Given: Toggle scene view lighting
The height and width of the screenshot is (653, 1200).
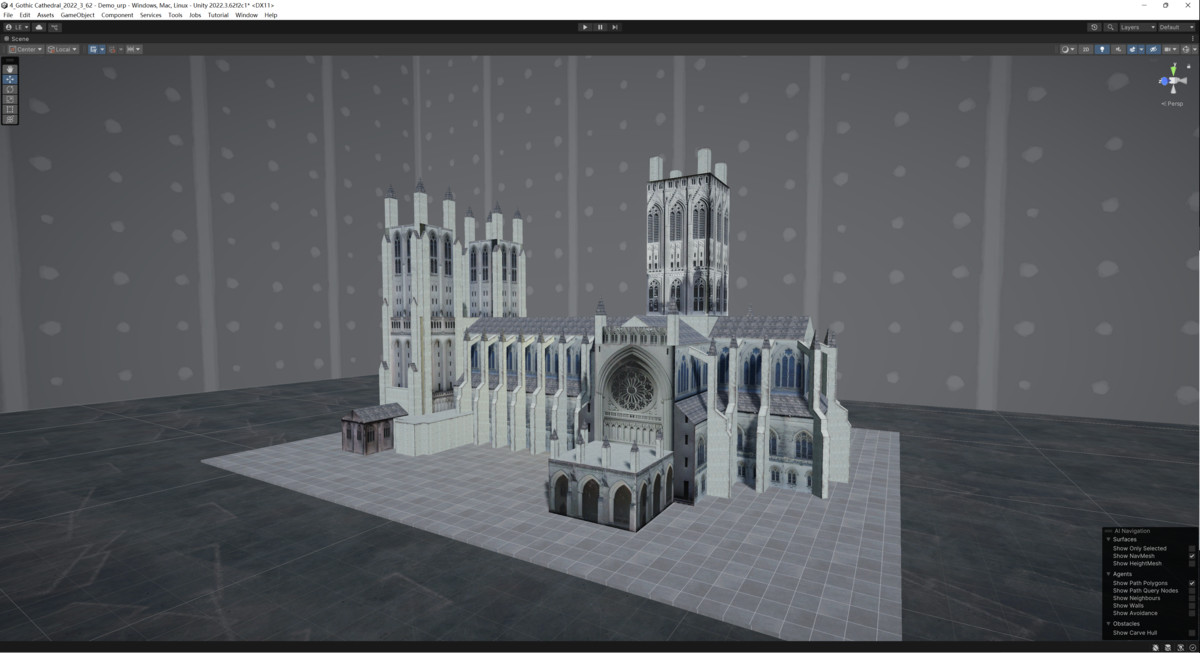Looking at the screenshot, I should (x=1102, y=49).
